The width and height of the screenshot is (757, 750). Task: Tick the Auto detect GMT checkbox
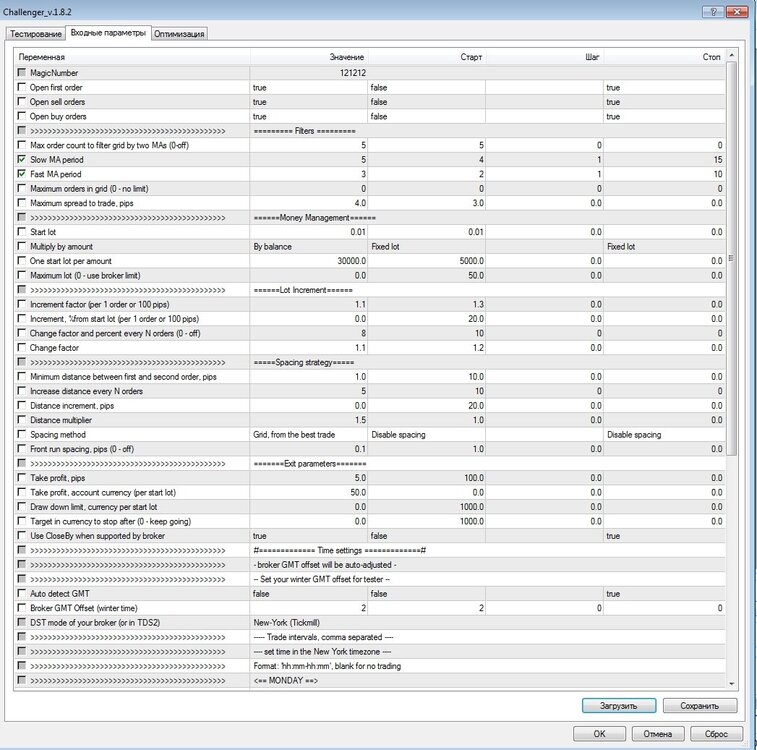click(x=21, y=594)
